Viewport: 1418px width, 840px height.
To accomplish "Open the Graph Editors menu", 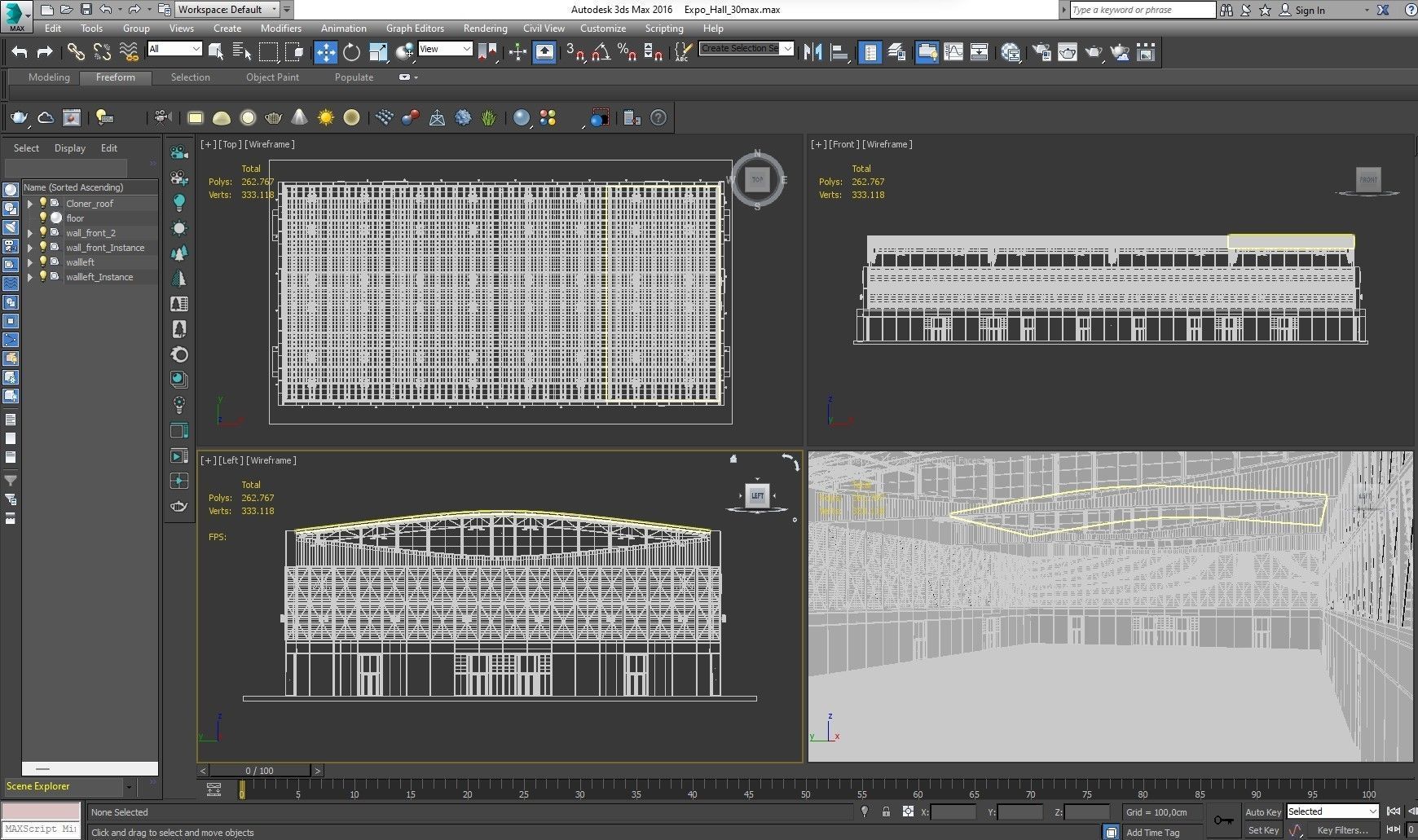I will click(415, 28).
